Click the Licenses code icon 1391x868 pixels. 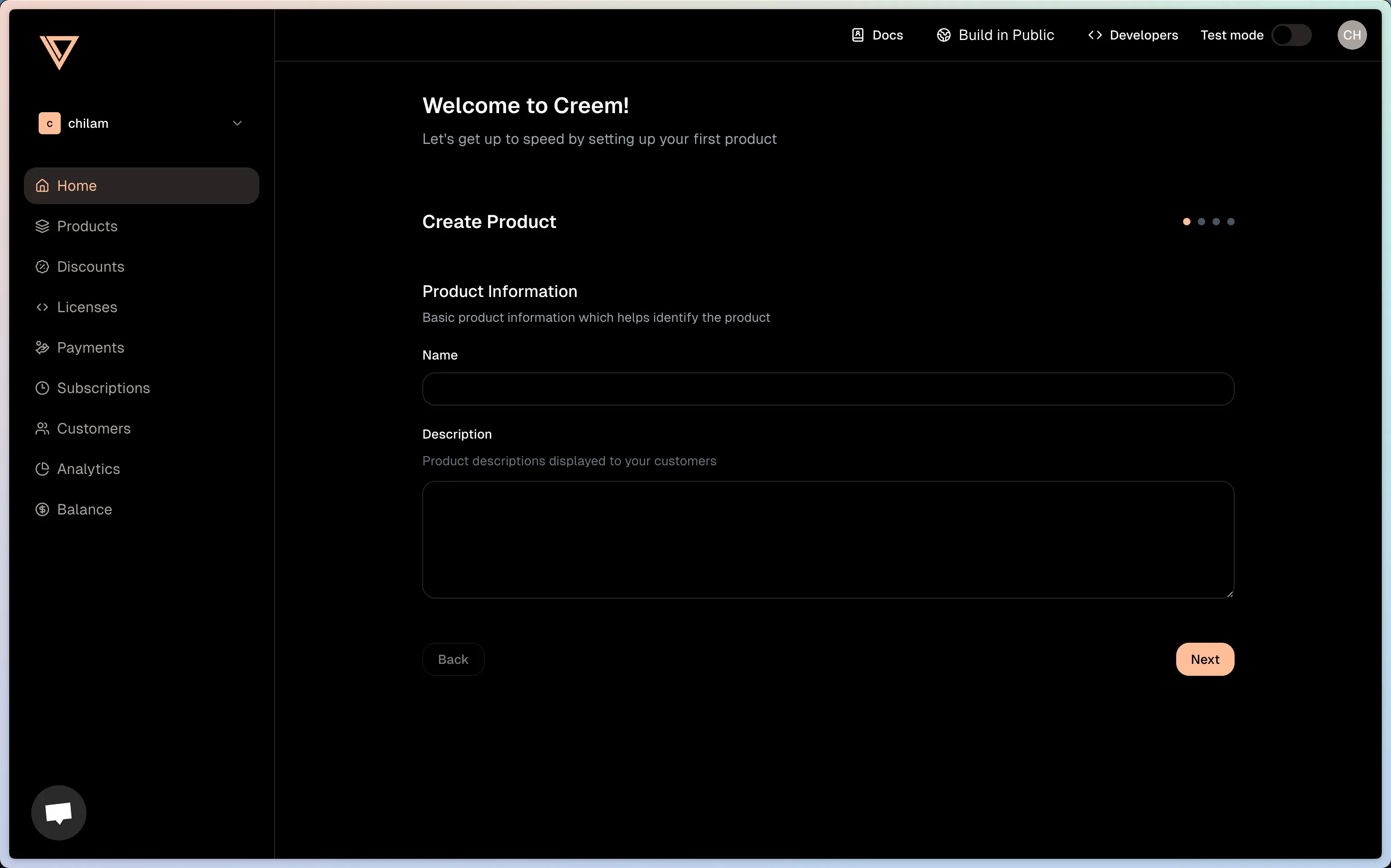point(42,307)
